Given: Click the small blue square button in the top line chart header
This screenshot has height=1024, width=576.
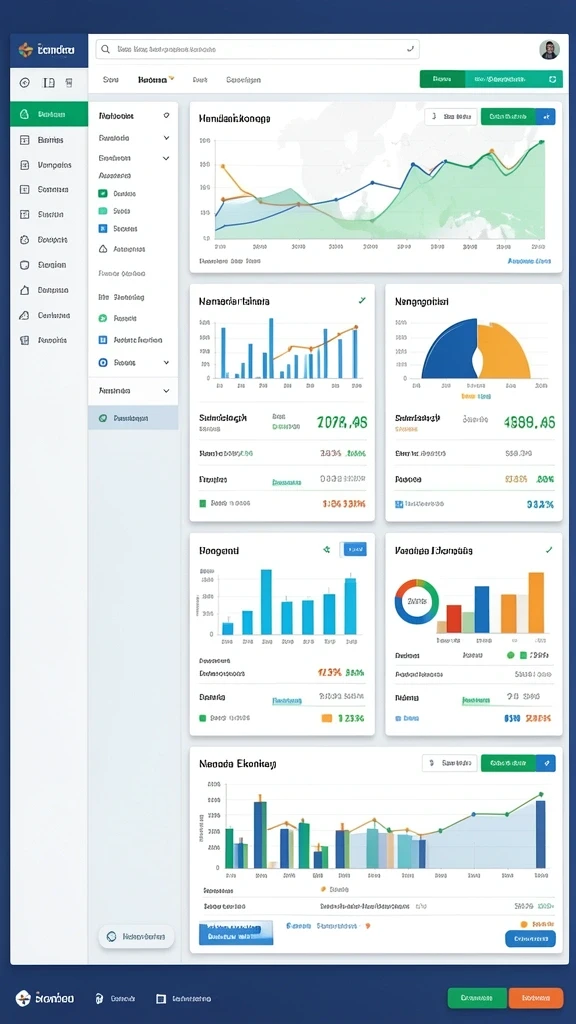Looking at the screenshot, I should [x=545, y=117].
